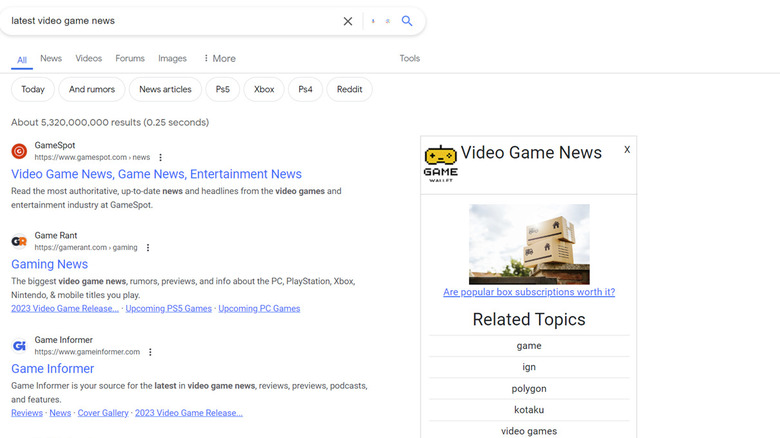Switch to the Images tab

[172, 59]
